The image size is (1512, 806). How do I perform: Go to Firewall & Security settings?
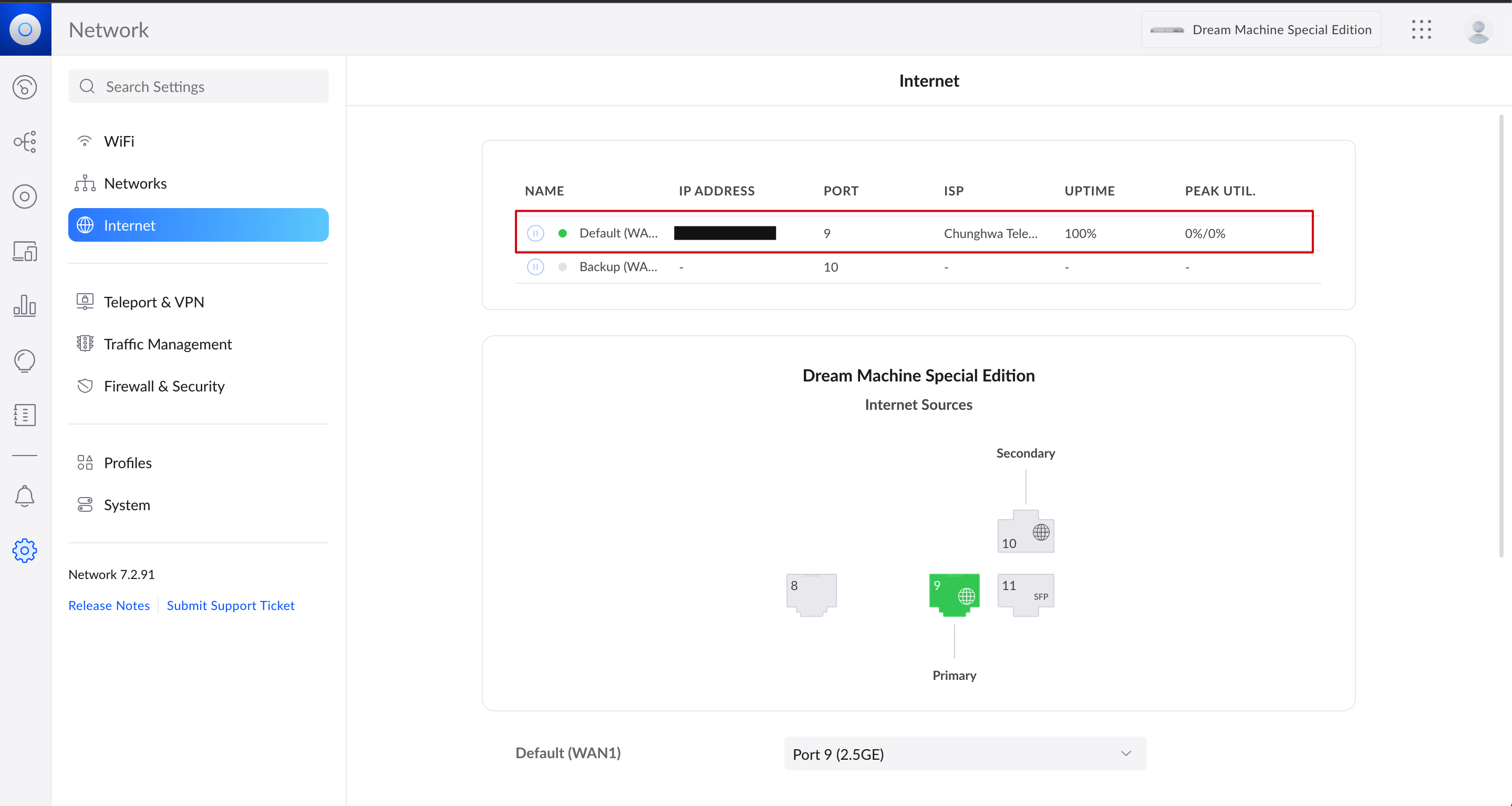[164, 386]
